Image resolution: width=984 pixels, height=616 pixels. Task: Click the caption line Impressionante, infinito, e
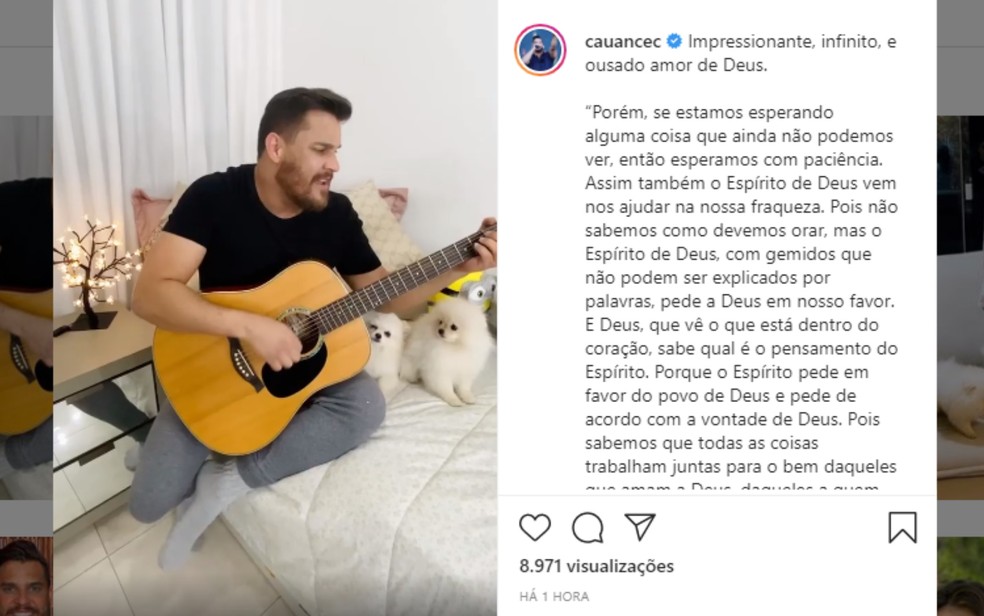tap(792, 41)
